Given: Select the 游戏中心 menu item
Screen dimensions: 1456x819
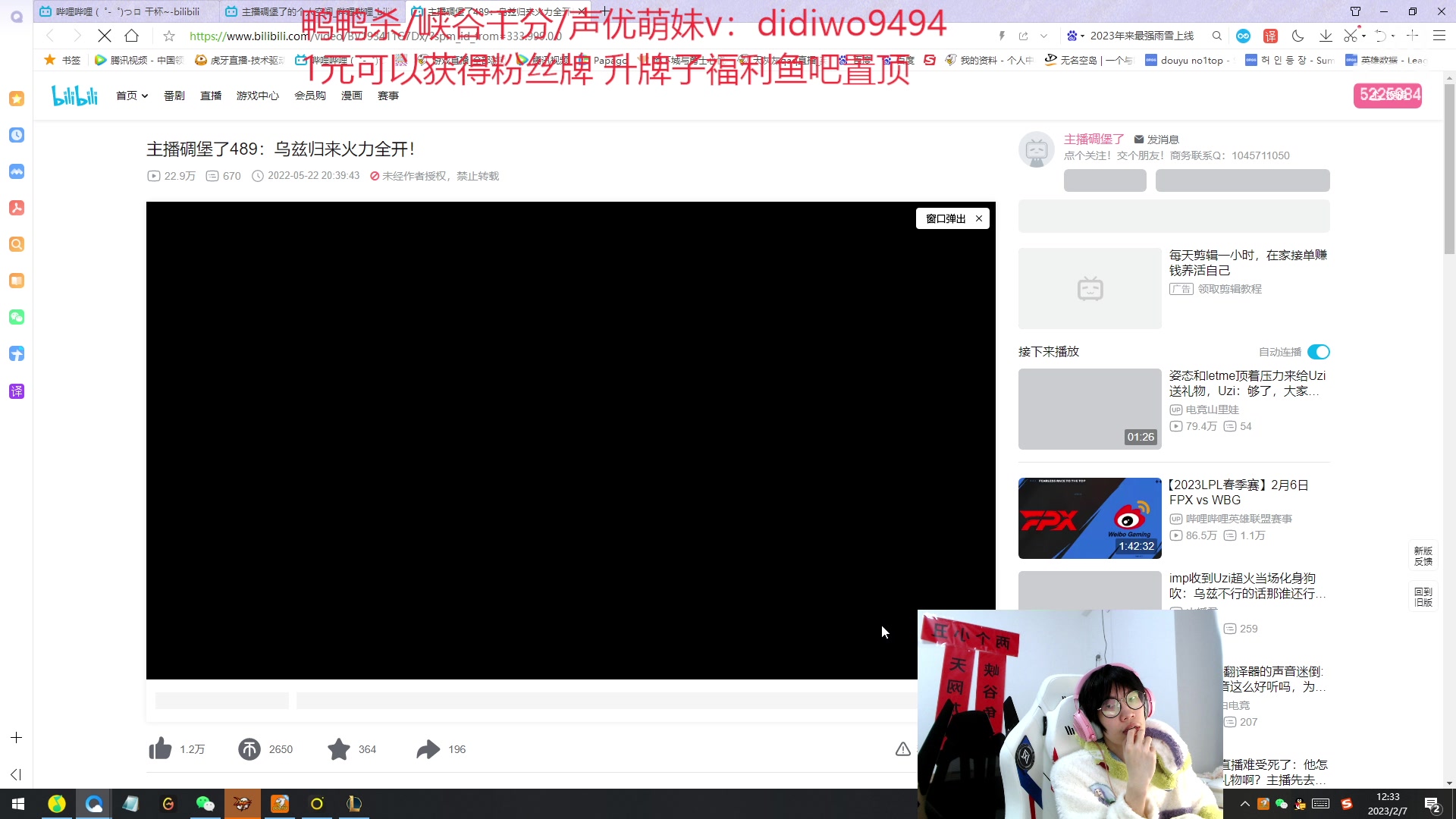Looking at the screenshot, I should pos(257,96).
